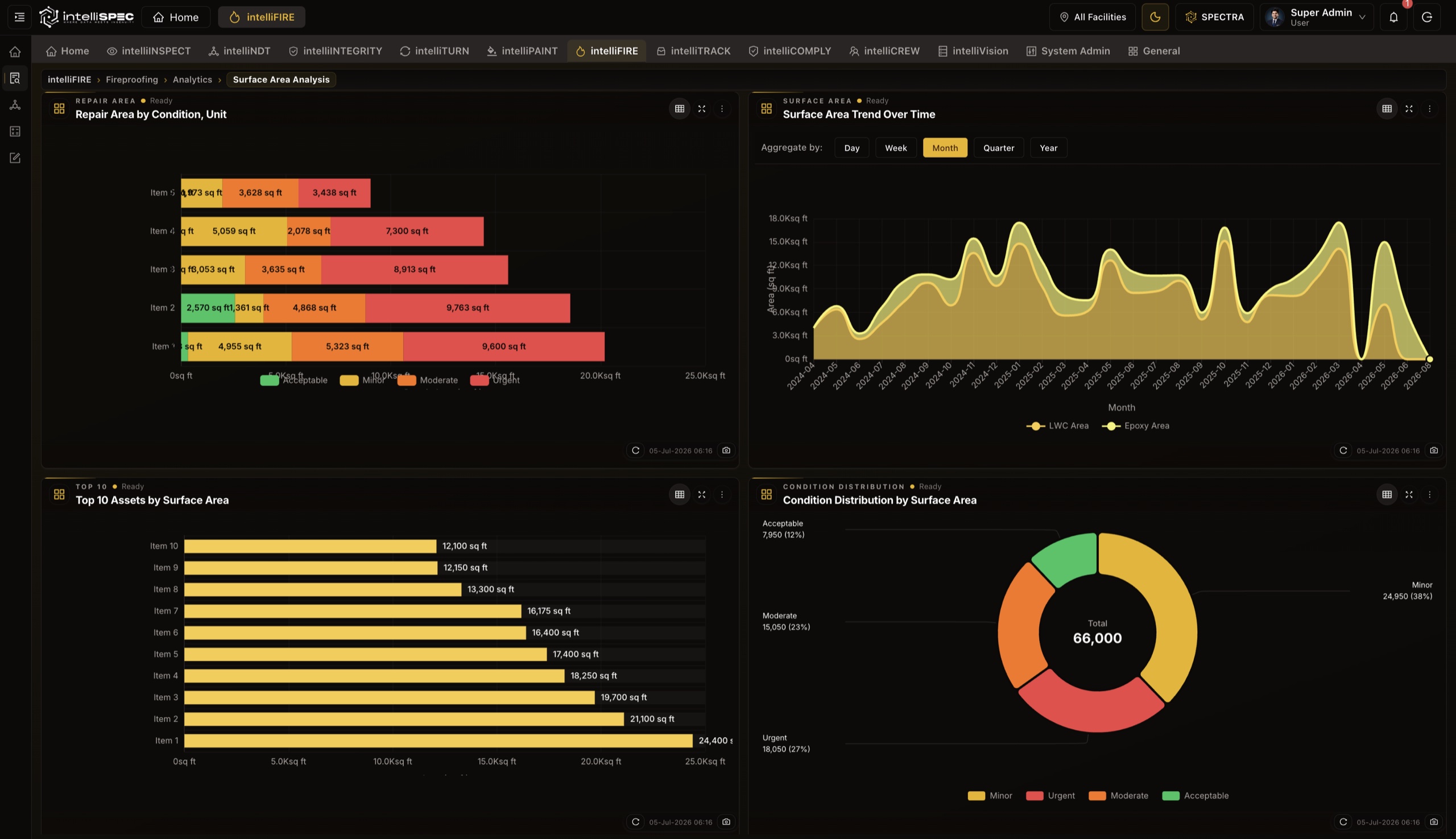Image resolution: width=1456 pixels, height=839 pixels.
Task: Open sidebar hierarchy tree icon
Action: click(15, 105)
